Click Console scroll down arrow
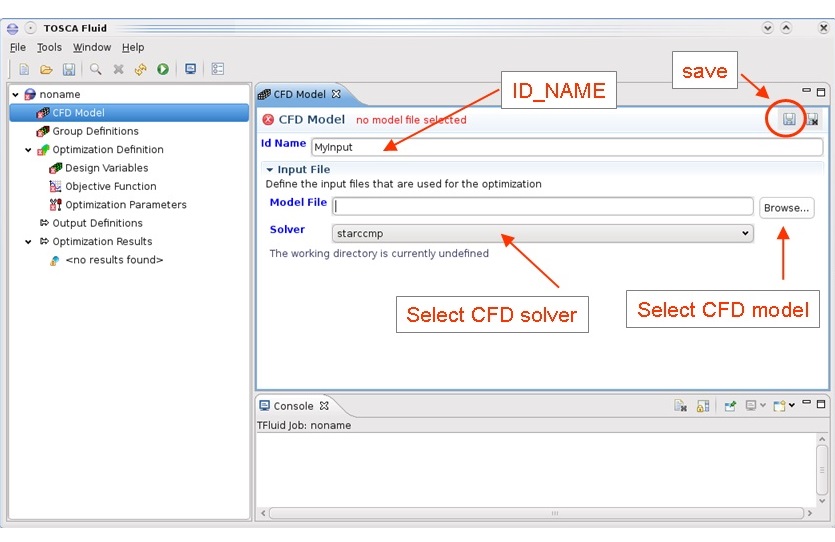The image size is (835, 542). [x=822, y=501]
